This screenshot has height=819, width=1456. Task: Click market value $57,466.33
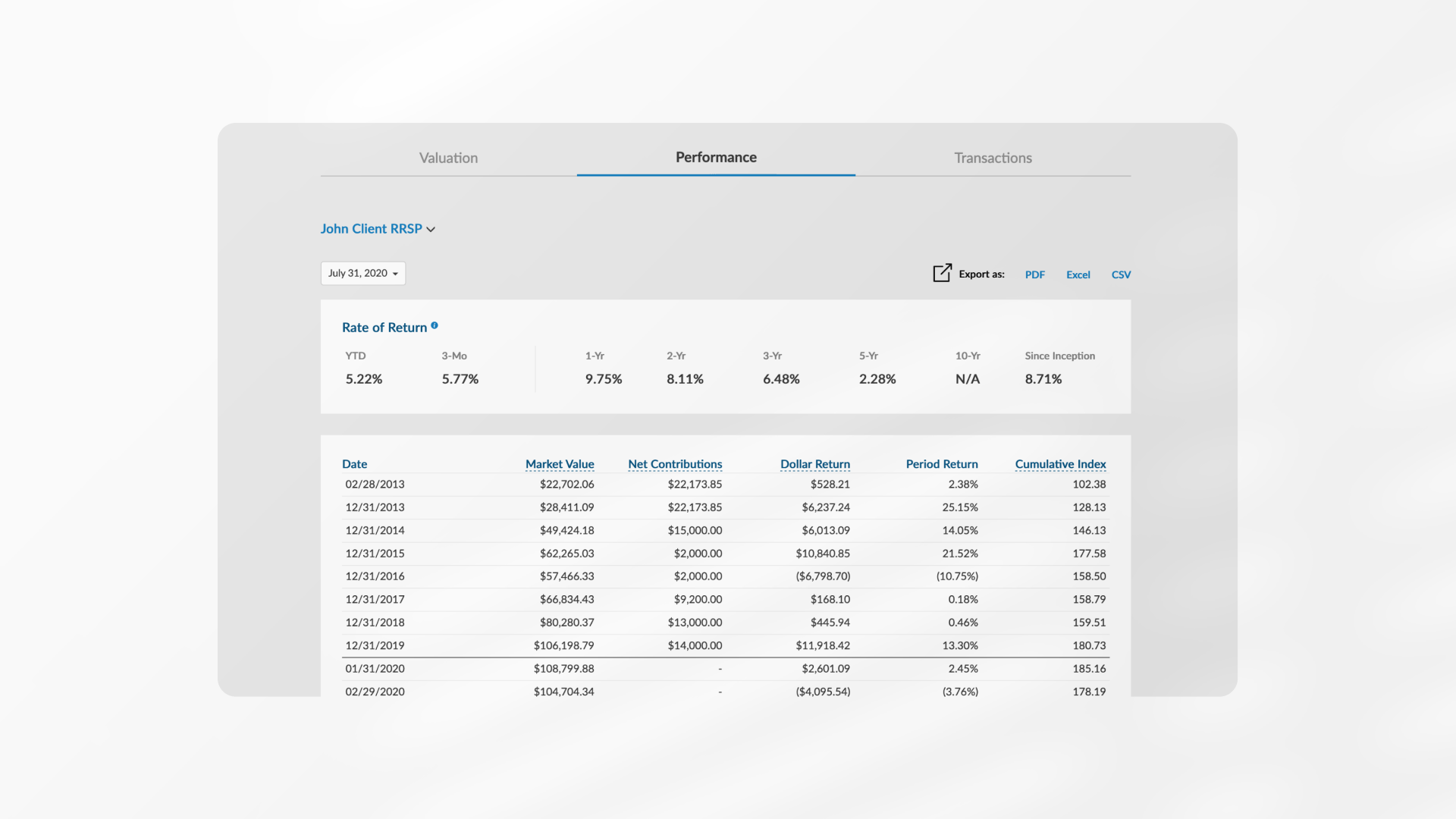[x=566, y=576]
